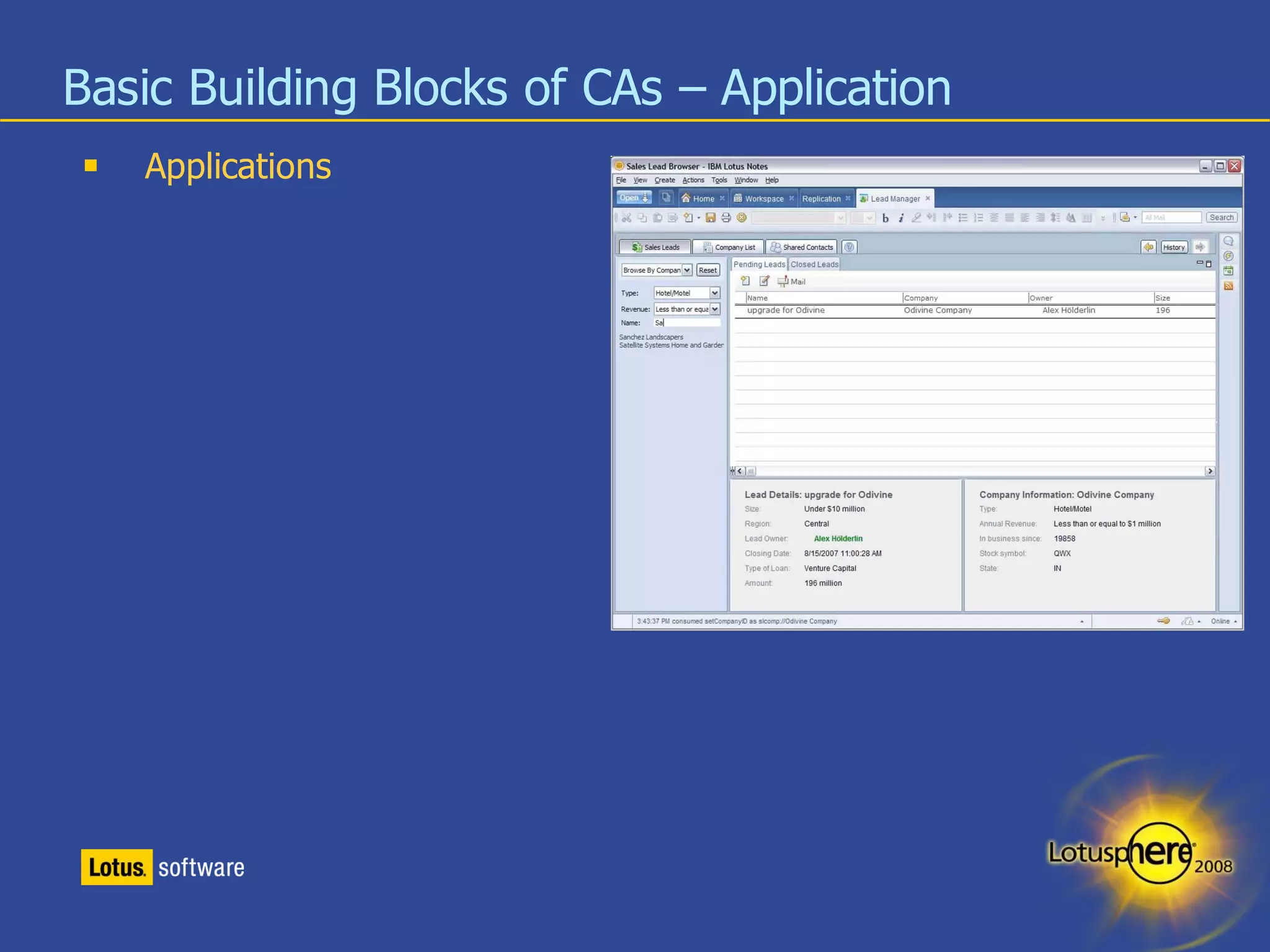This screenshot has width=1270, height=952.
Task: Click the Alex Hölderlin lead owner link
Action: click(x=838, y=539)
